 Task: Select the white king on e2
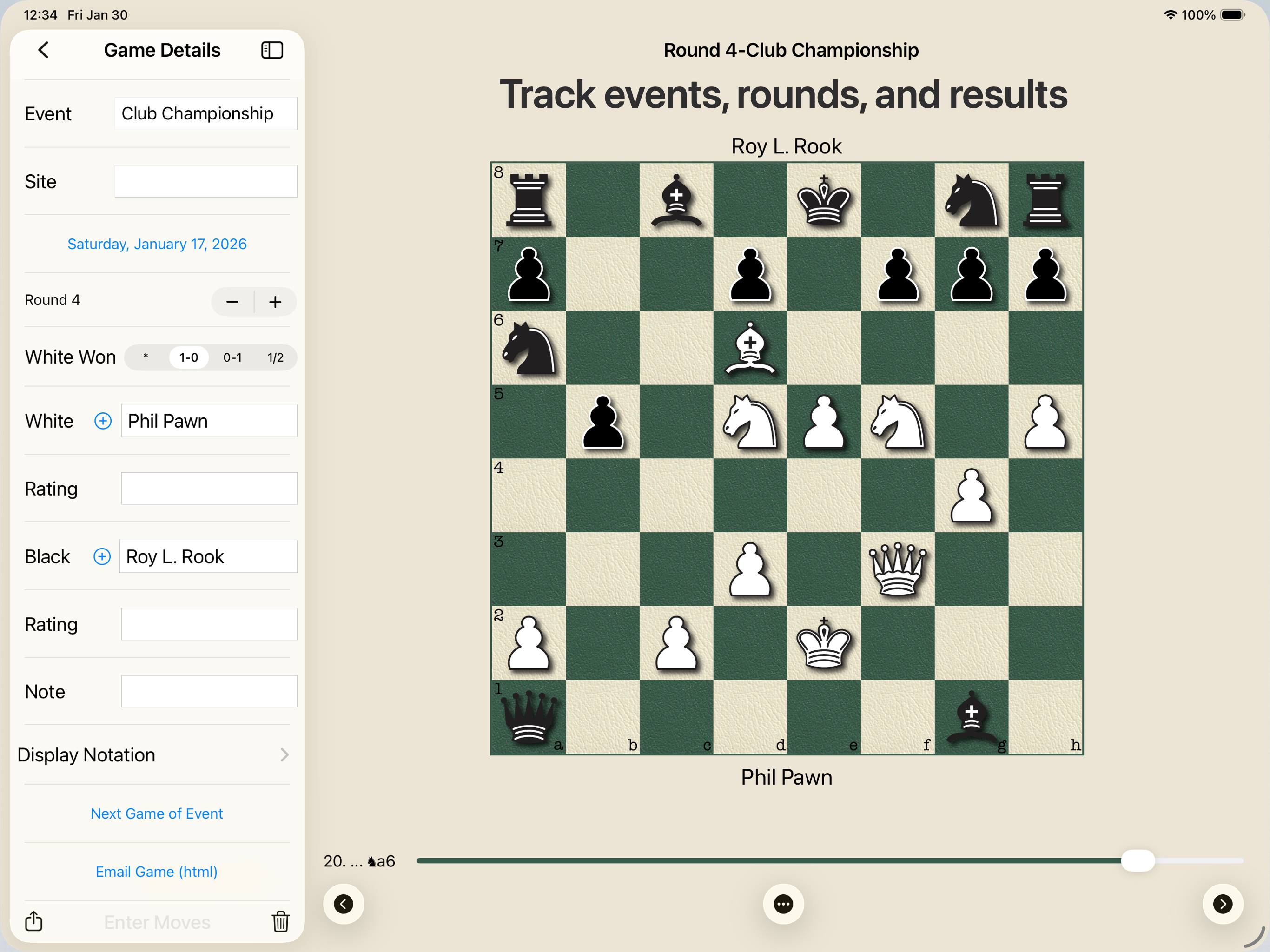pyautogui.click(x=824, y=643)
